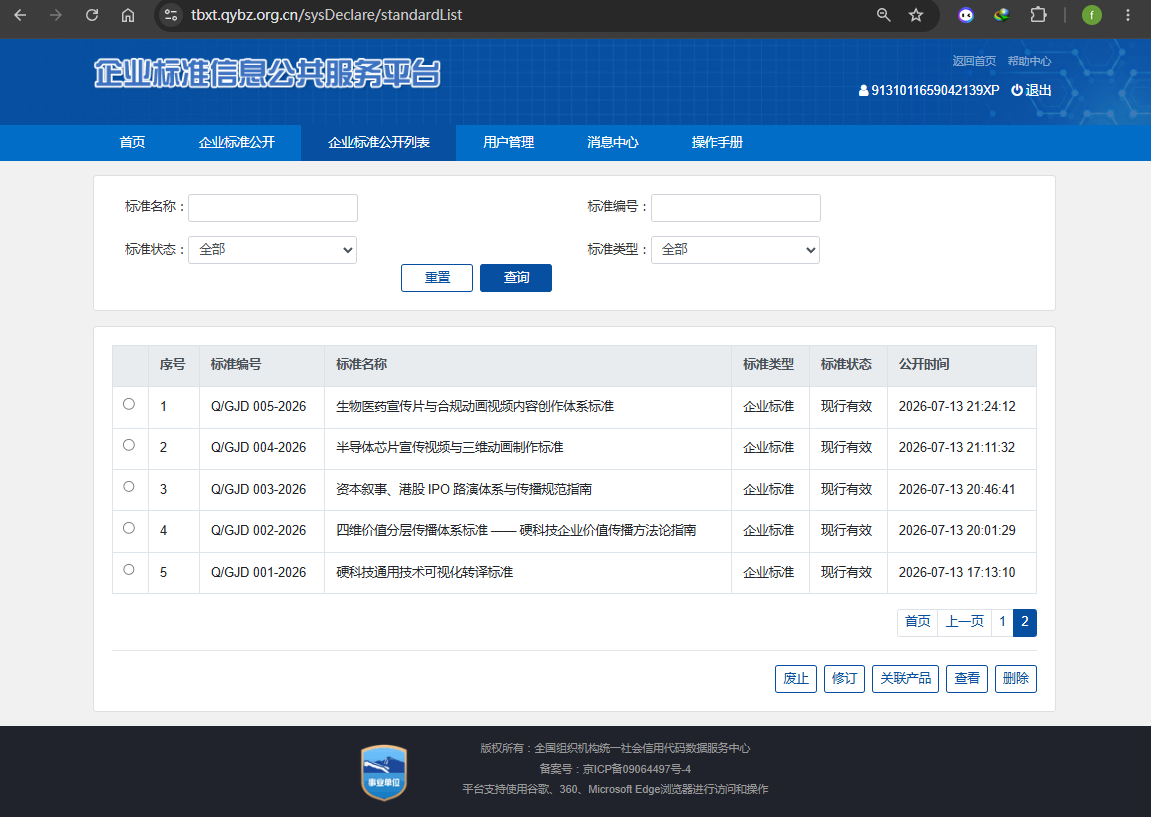This screenshot has width=1151, height=817.
Task: Open the 操作手册 nav tab
Action: click(717, 142)
